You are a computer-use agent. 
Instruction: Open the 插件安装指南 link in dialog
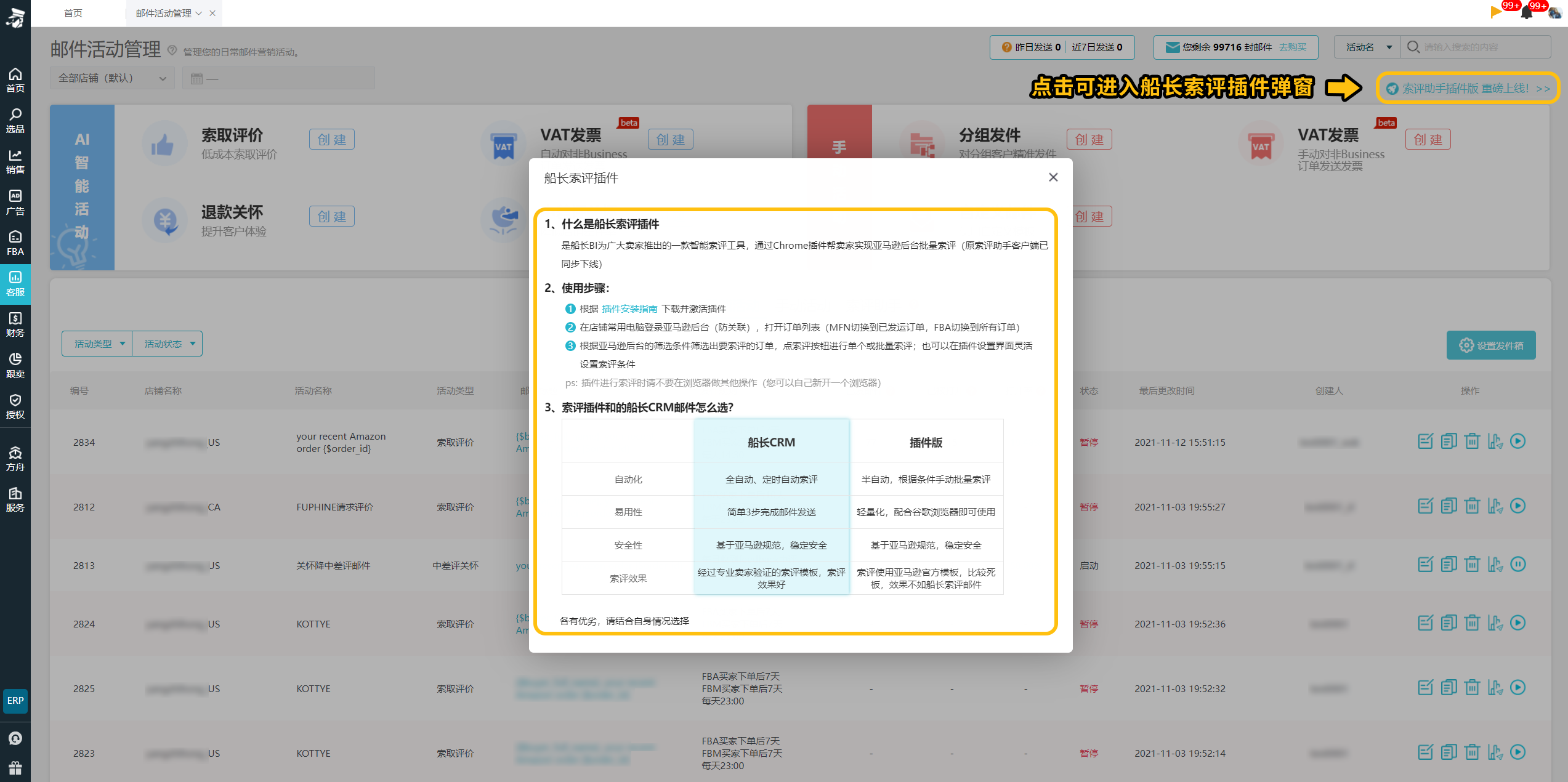point(629,308)
